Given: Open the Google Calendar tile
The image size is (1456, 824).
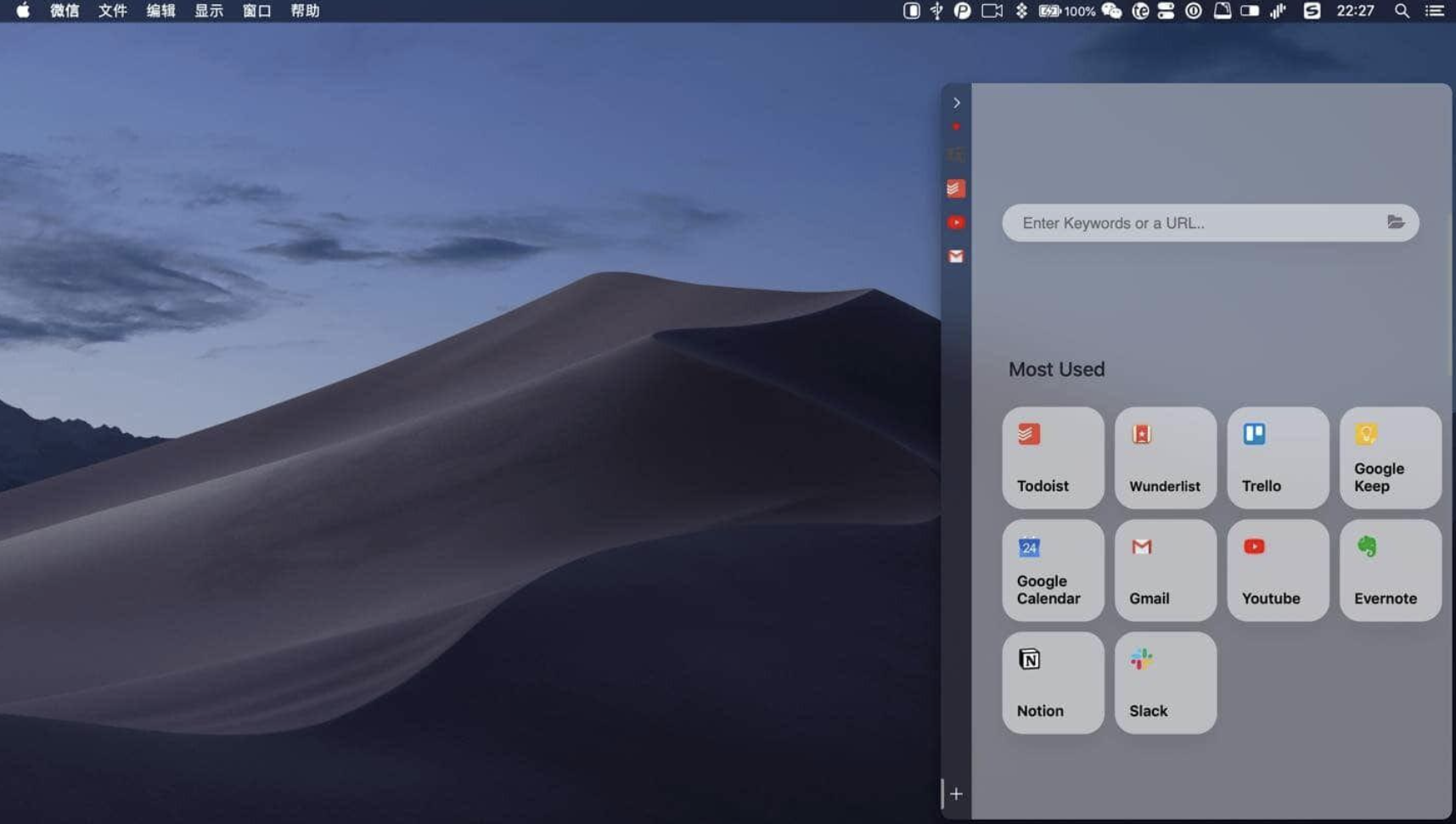Looking at the screenshot, I should [x=1053, y=569].
